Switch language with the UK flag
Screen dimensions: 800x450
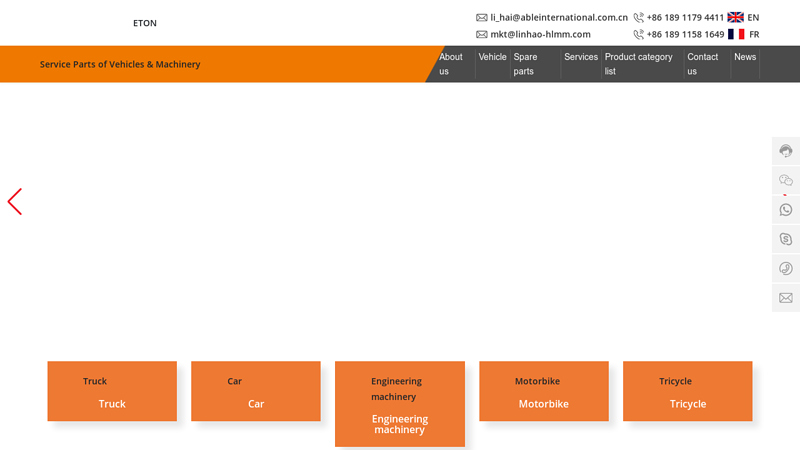click(736, 17)
